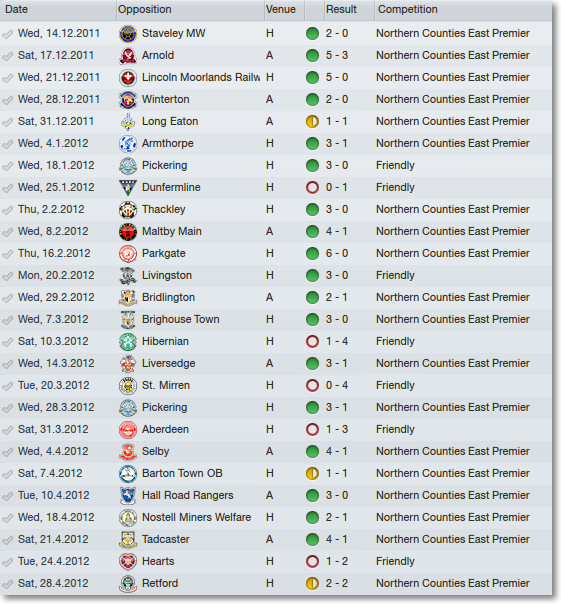
Task: Toggle the checkmark beside Sat, 28.4.2012
Action: tap(7, 584)
